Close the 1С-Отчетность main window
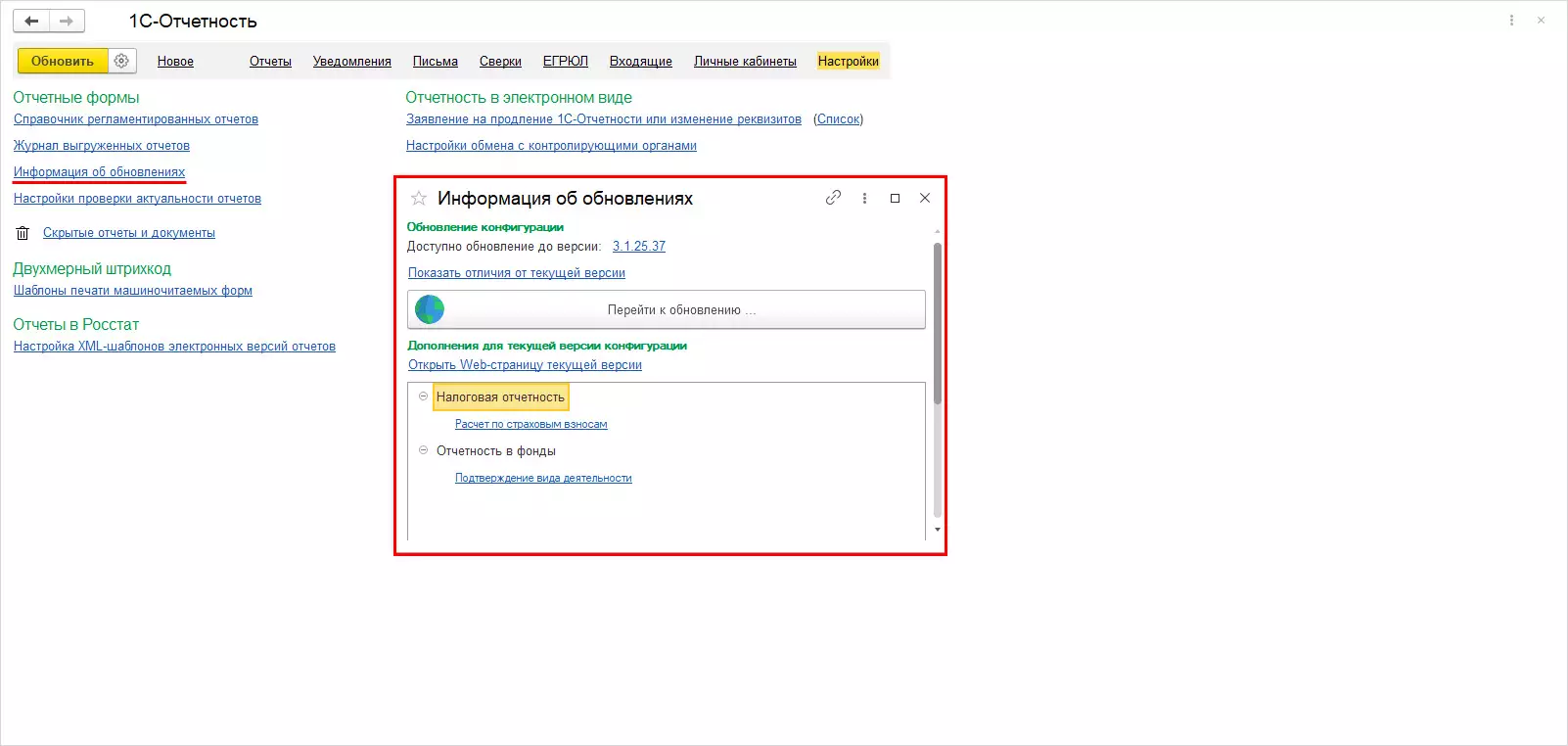The height and width of the screenshot is (746, 1568). [1541, 21]
